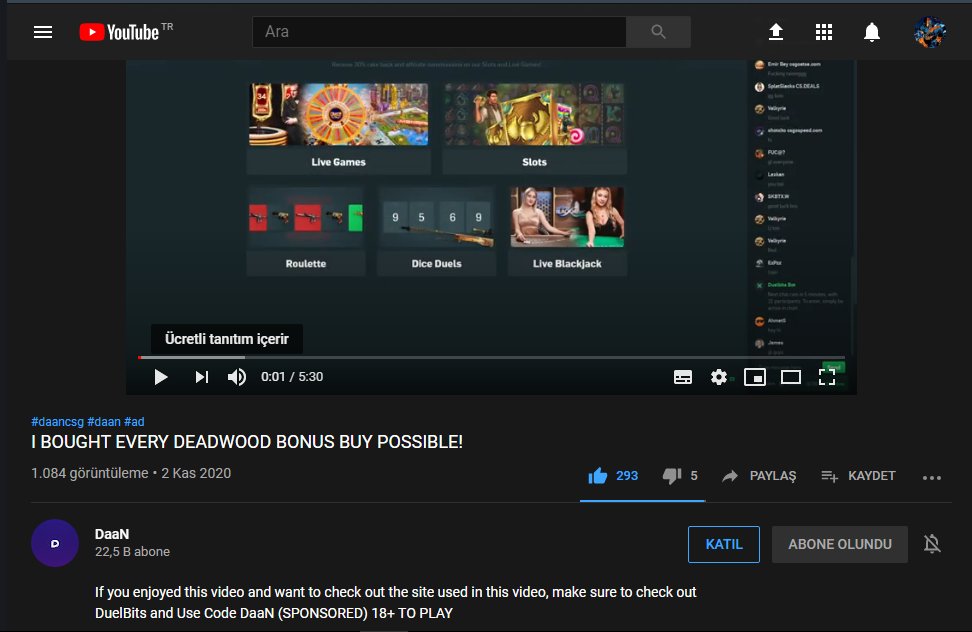
Task: Open the #daancsg hashtag
Action: coord(58,422)
